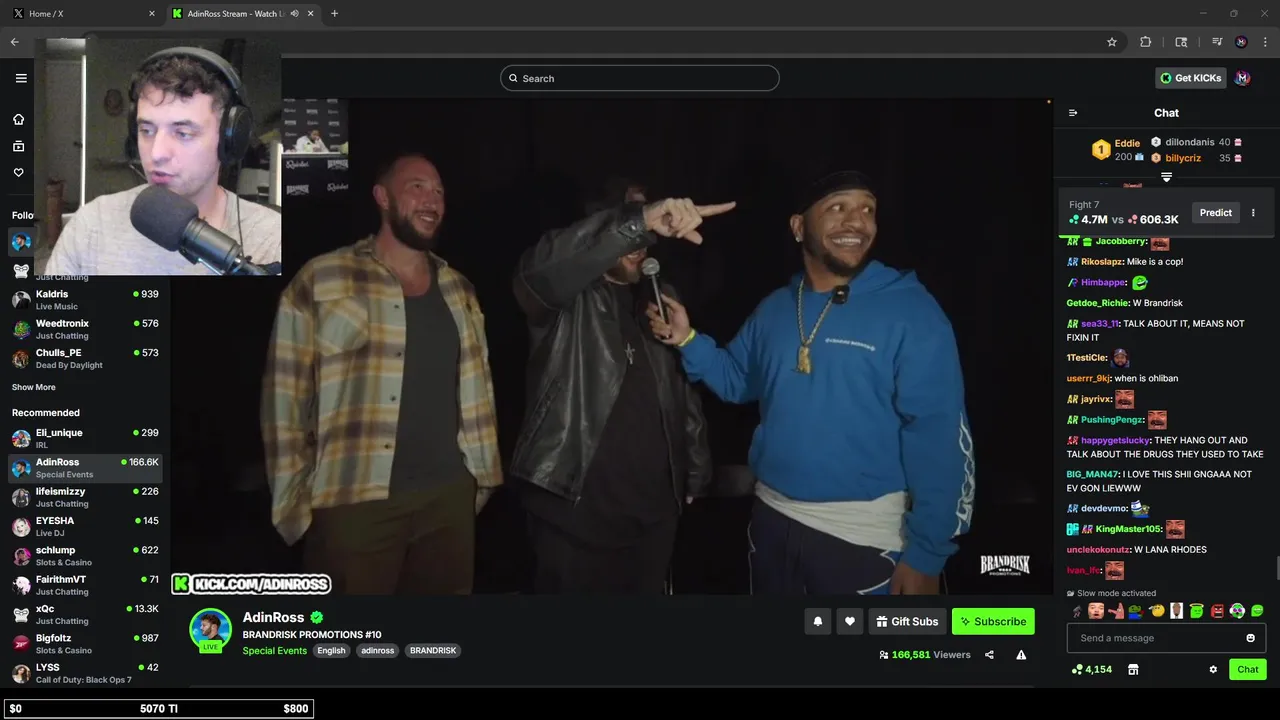This screenshot has height=720, width=1280.
Task: Open emoji picker in message box
Action: [1250, 638]
